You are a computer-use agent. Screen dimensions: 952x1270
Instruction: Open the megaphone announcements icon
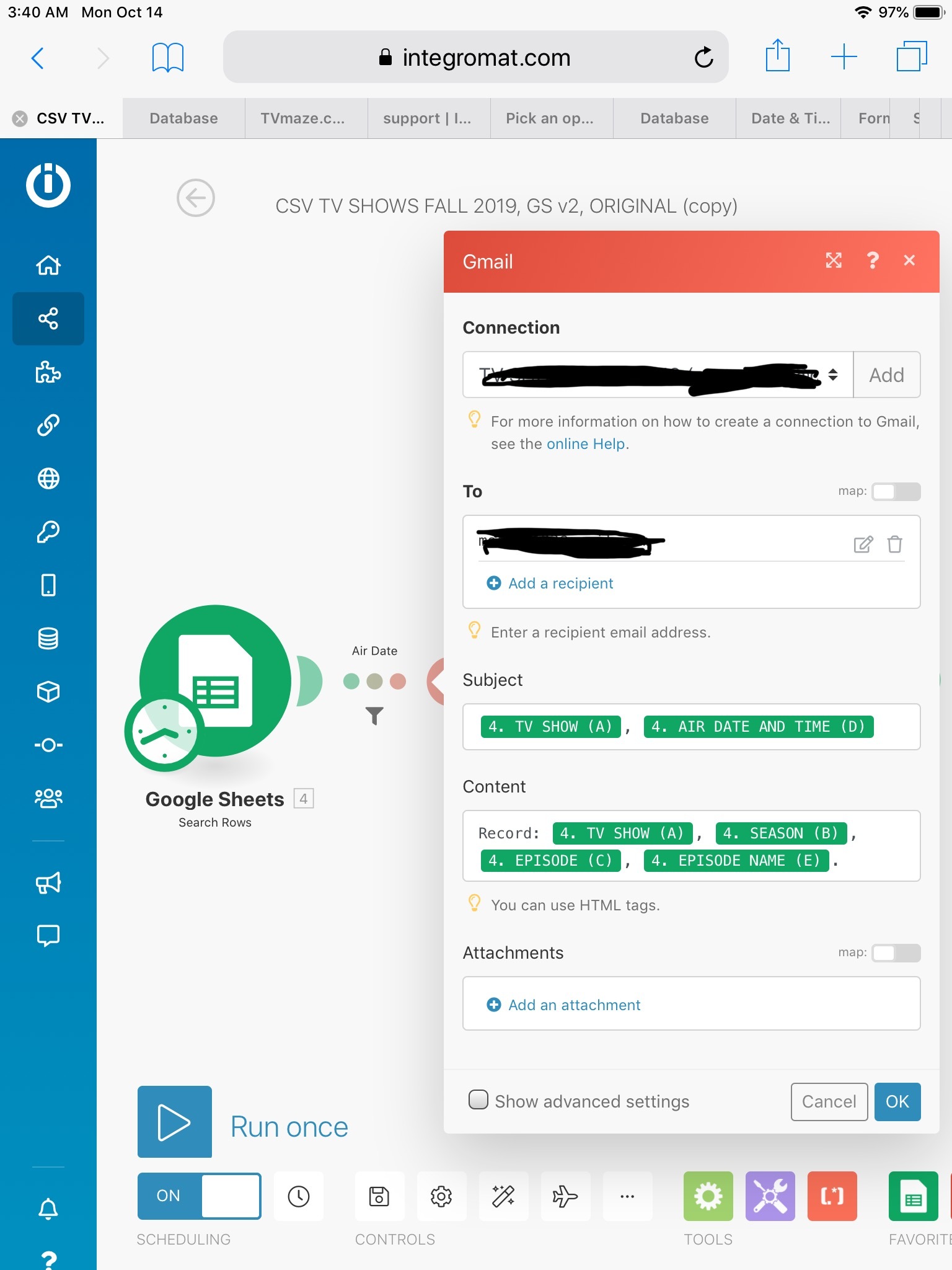click(48, 882)
